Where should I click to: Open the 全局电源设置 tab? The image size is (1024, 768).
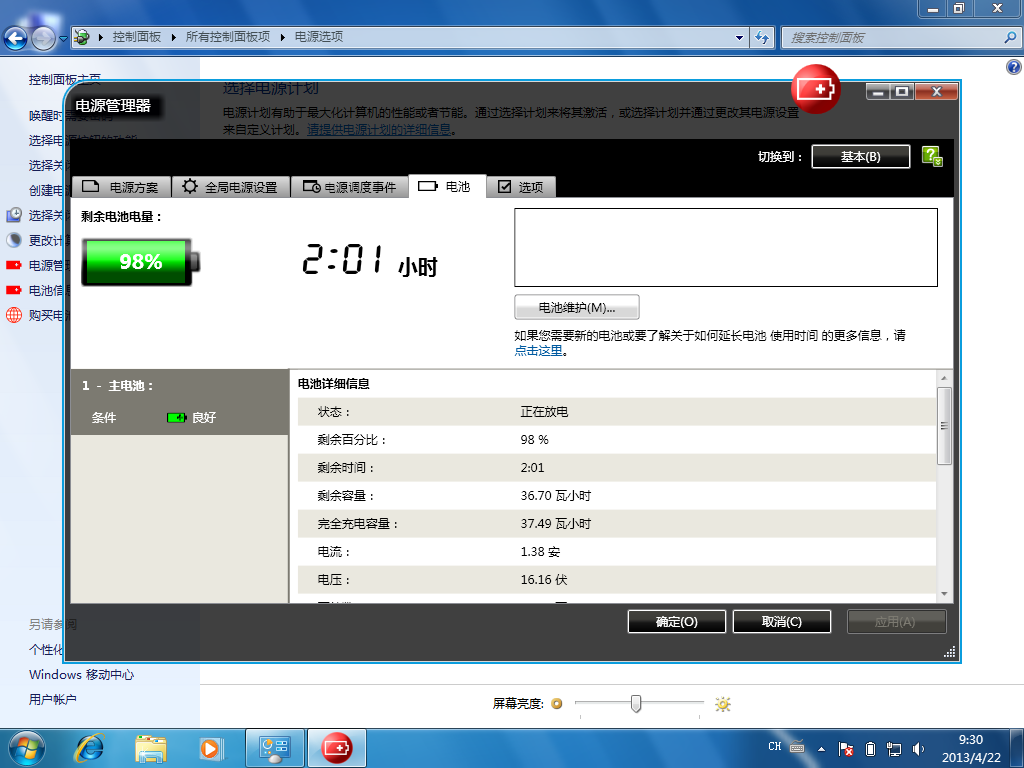click(x=231, y=187)
